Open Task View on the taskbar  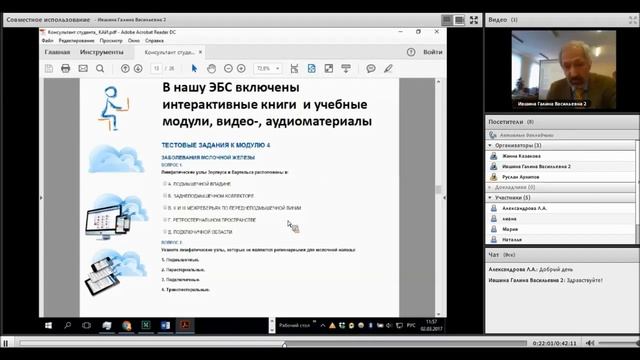pyautogui.click(x=87, y=325)
